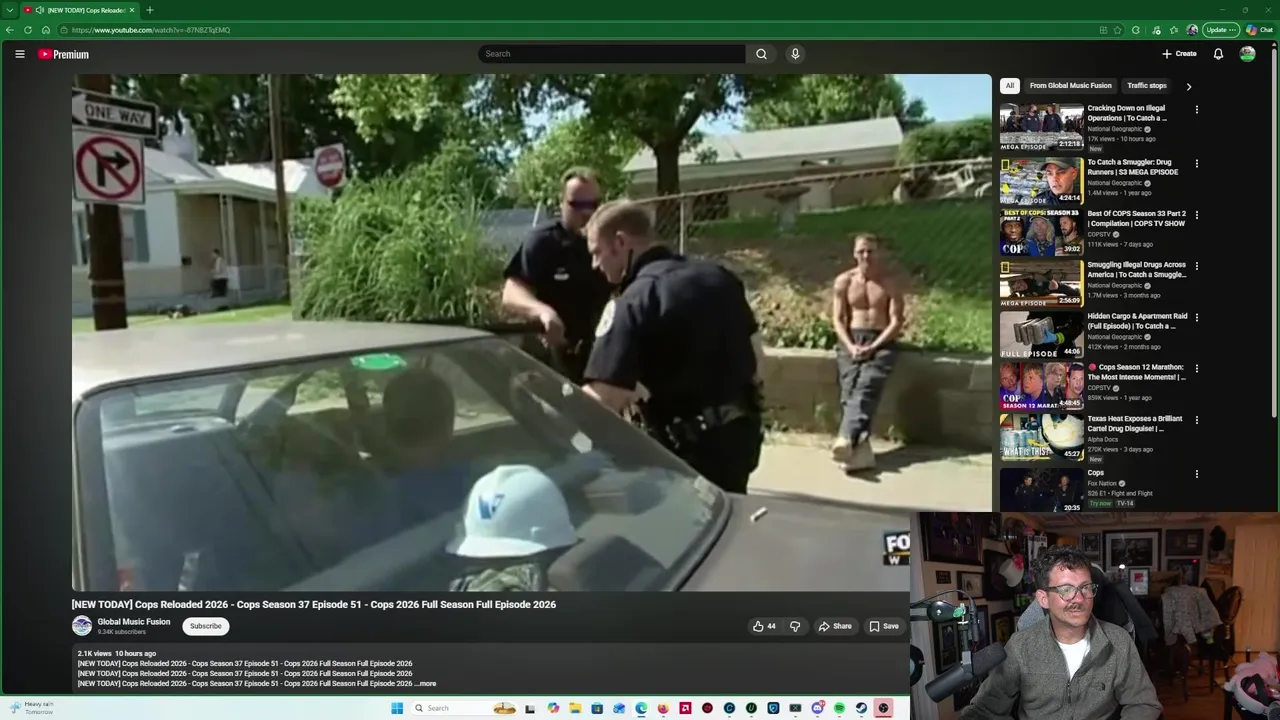Viewport: 1280px width, 720px height.
Task: Add page to favorites star icon
Action: point(1117,30)
